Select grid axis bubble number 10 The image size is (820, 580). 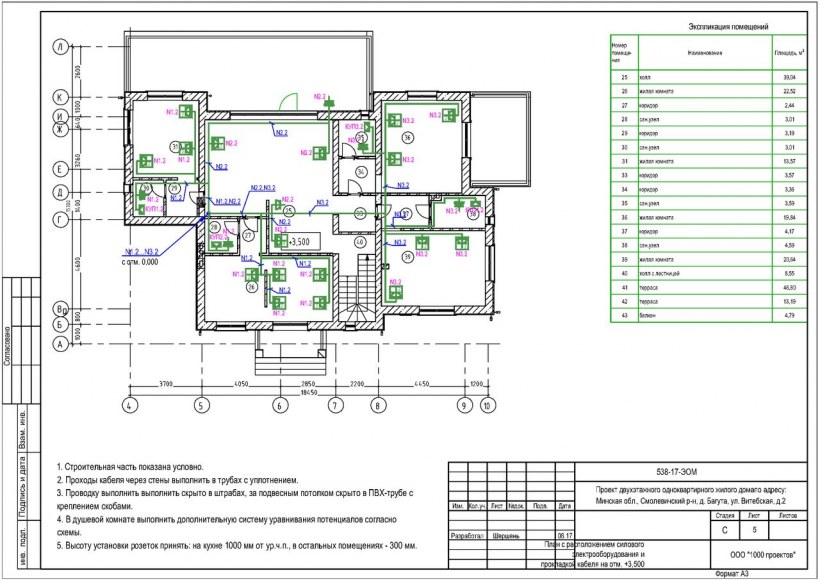point(486,406)
